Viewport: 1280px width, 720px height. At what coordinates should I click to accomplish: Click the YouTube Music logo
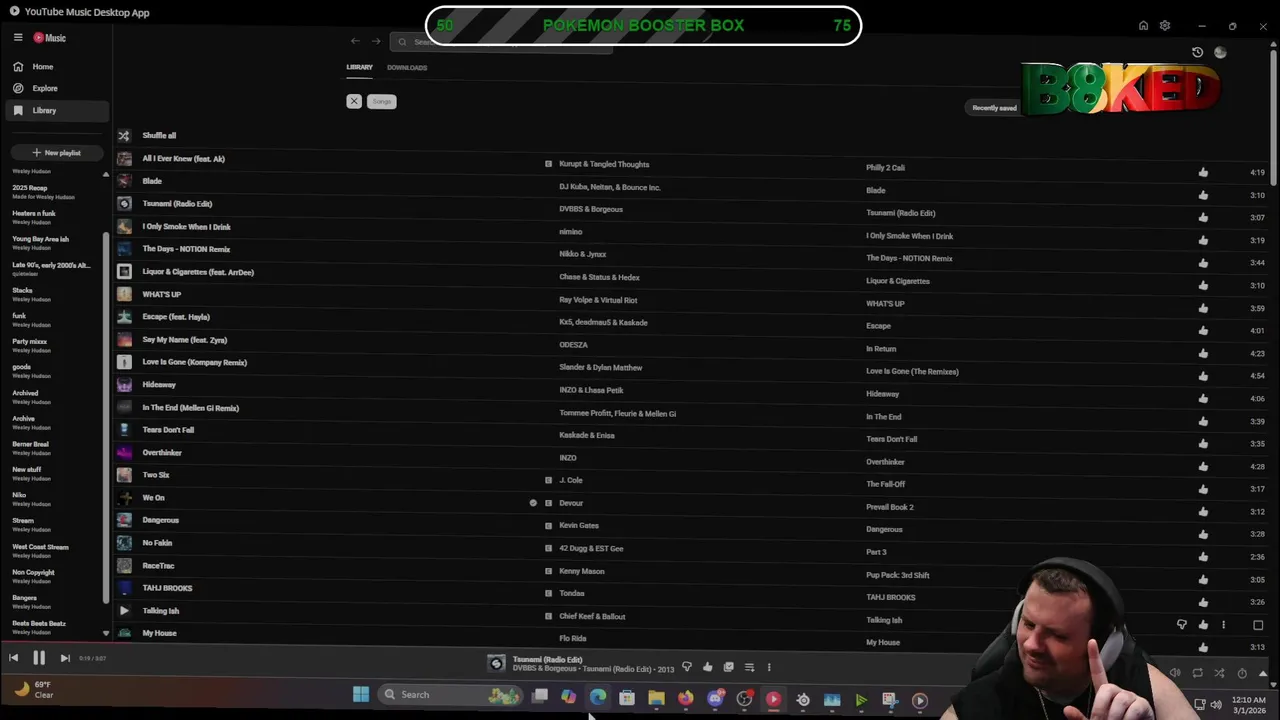50,38
